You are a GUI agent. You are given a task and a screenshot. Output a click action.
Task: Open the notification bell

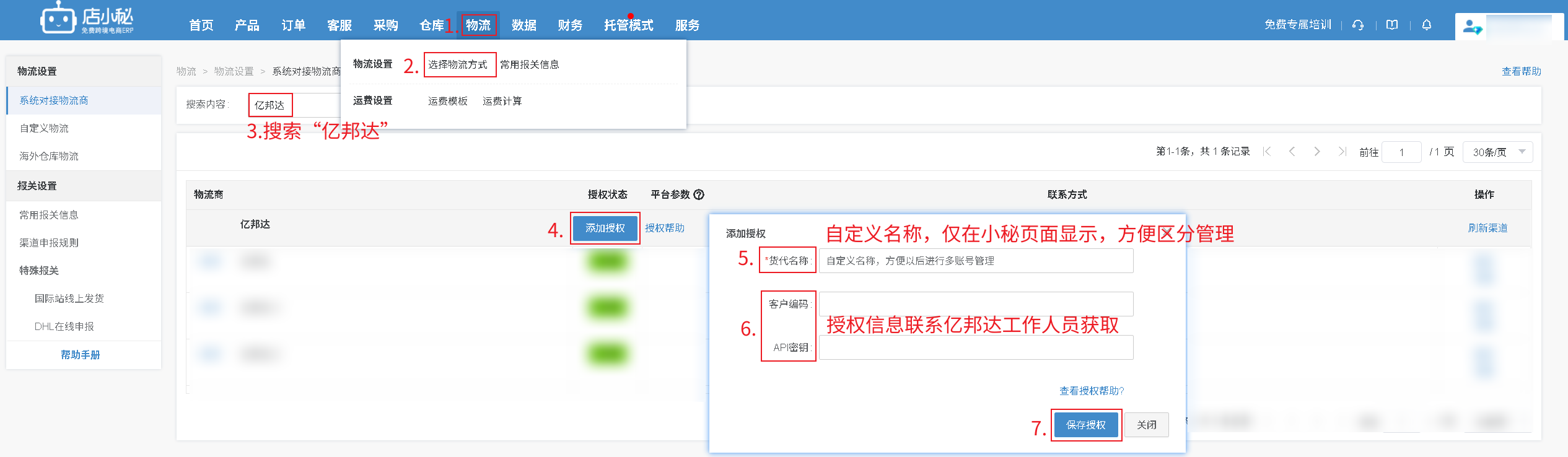coord(1427,25)
